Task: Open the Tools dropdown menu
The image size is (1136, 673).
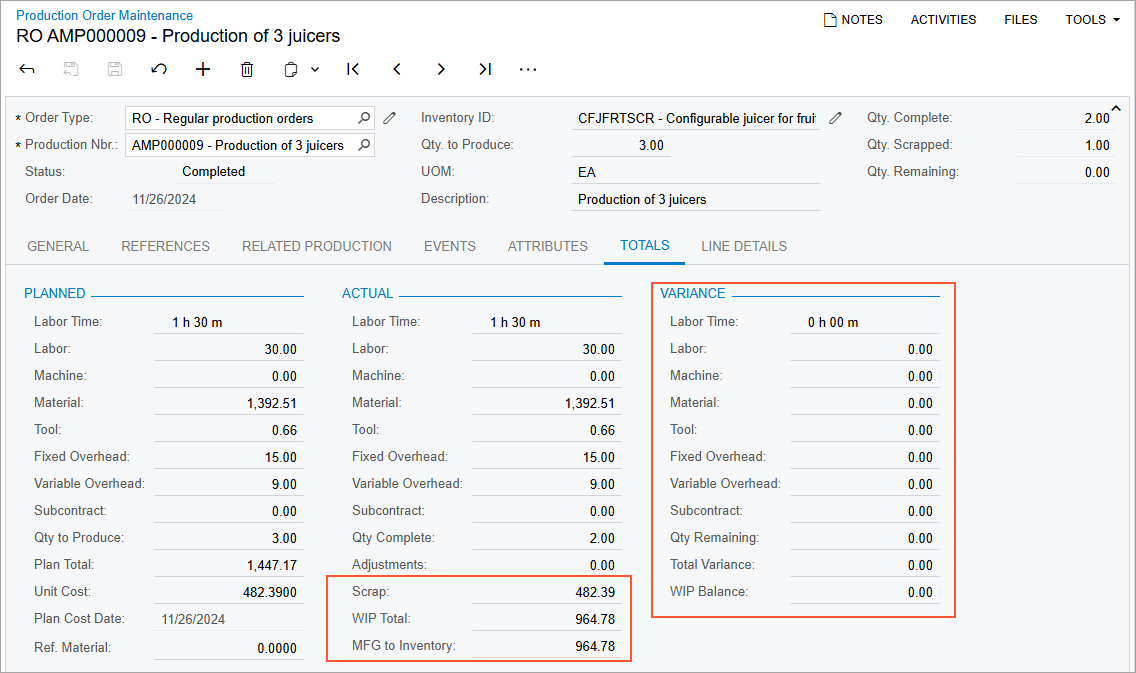Action: (x=1092, y=19)
